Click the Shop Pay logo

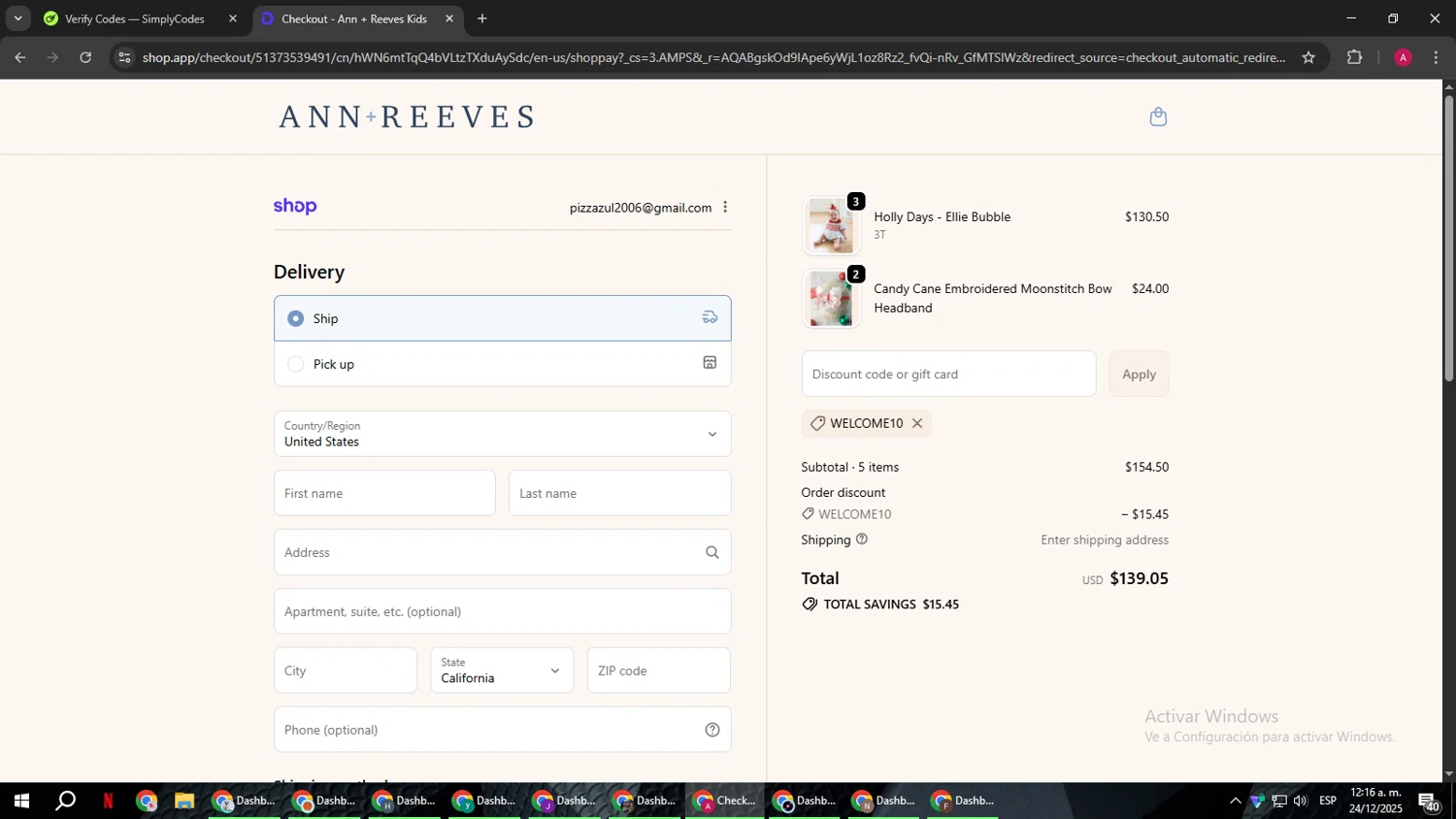(x=295, y=206)
